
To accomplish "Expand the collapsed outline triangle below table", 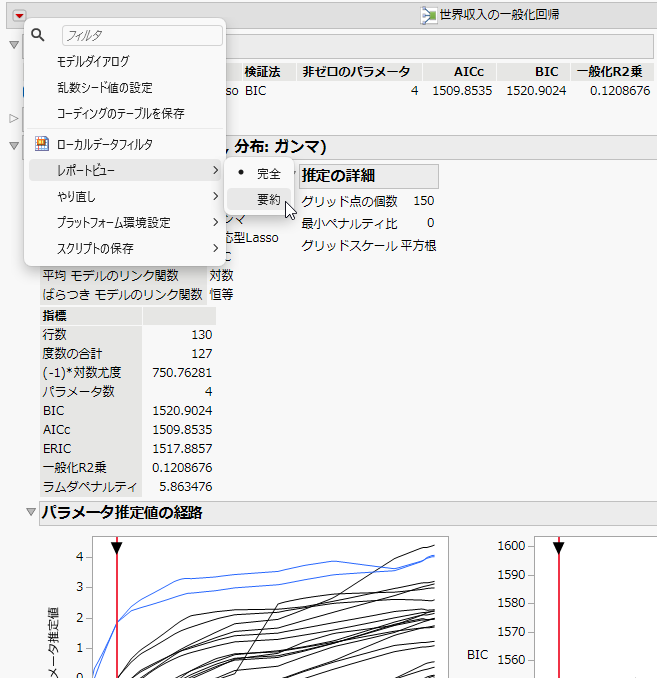I will pos(14,118).
